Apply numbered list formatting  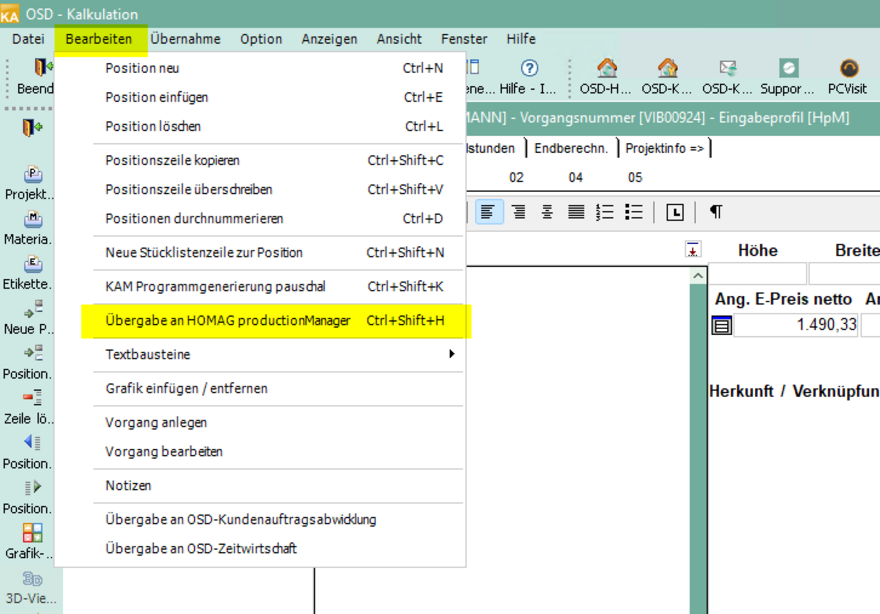coord(605,212)
